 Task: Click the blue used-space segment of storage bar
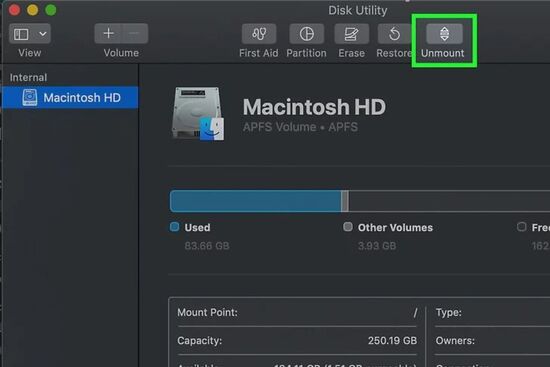coord(255,201)
